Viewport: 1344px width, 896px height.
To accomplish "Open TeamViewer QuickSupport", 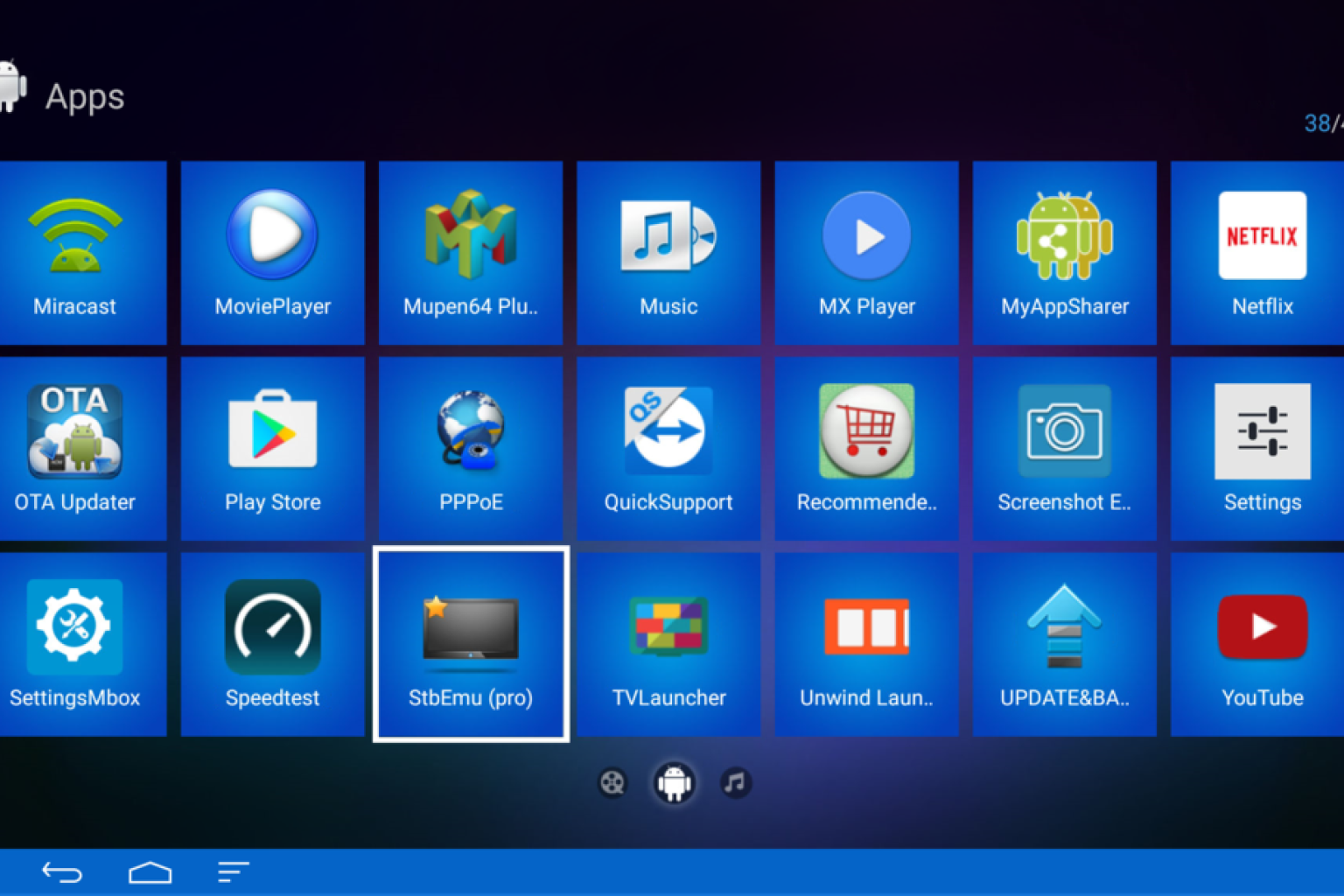I will pyautogui.click(x=668, y=448).
